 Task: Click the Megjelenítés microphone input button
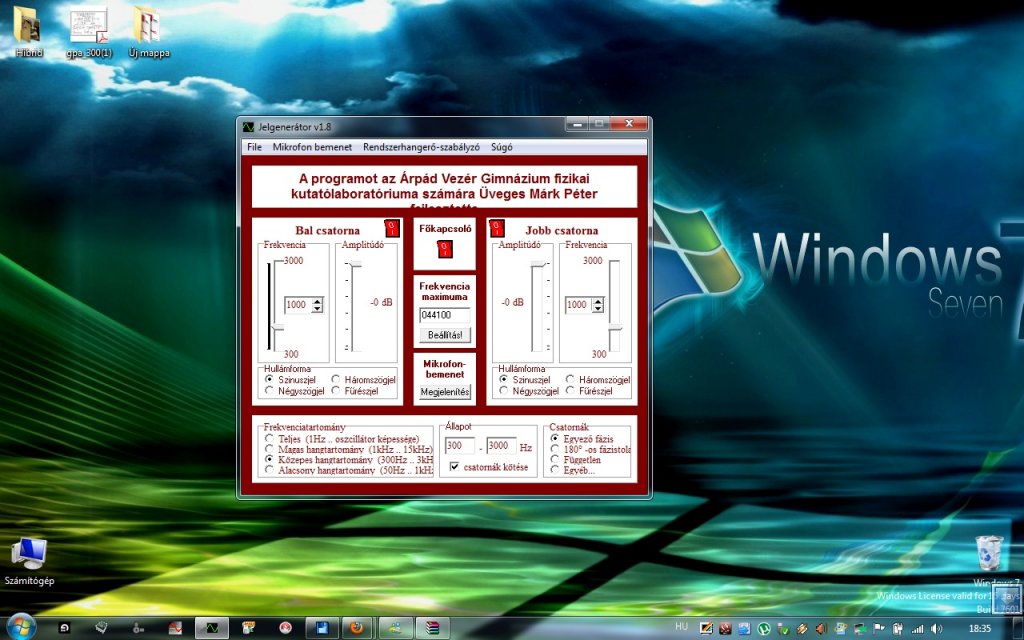tap(445, 392)
